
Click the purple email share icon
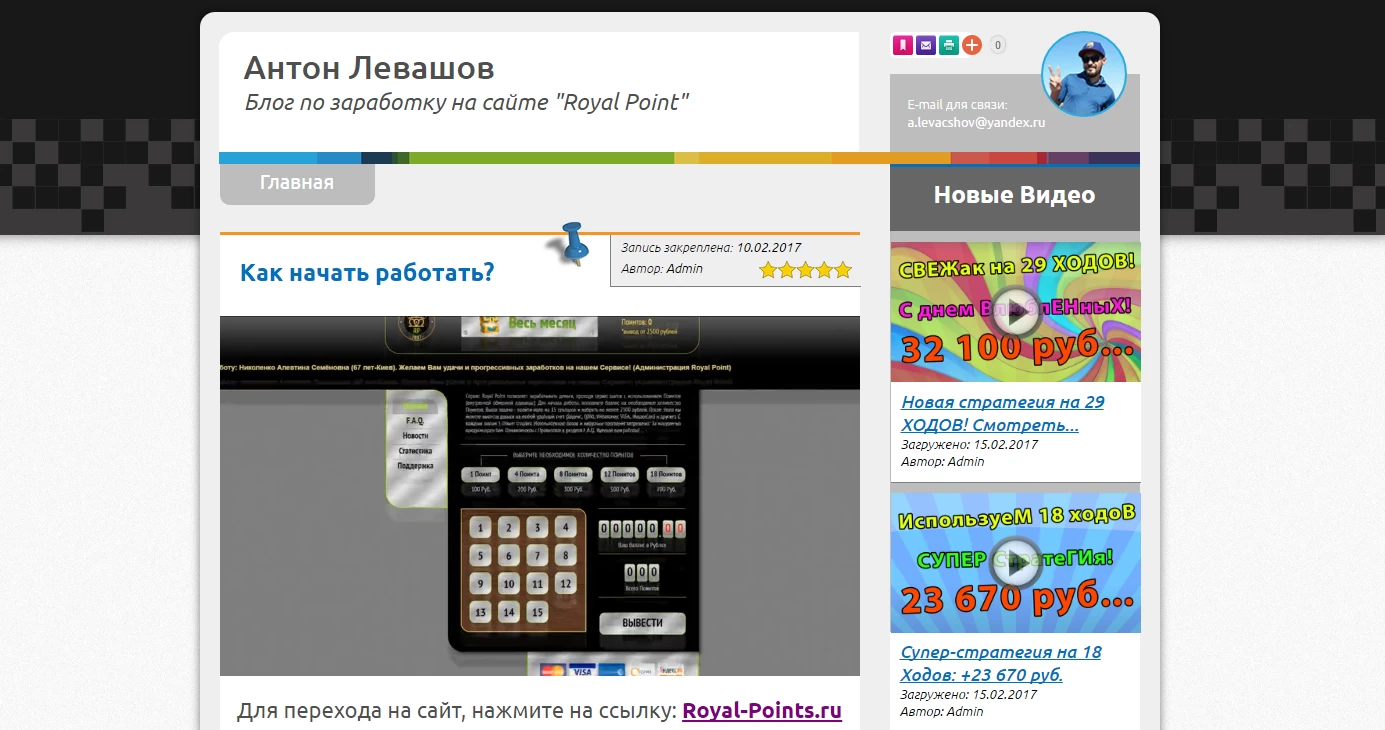pyautogui.click(x=925, y=45)
